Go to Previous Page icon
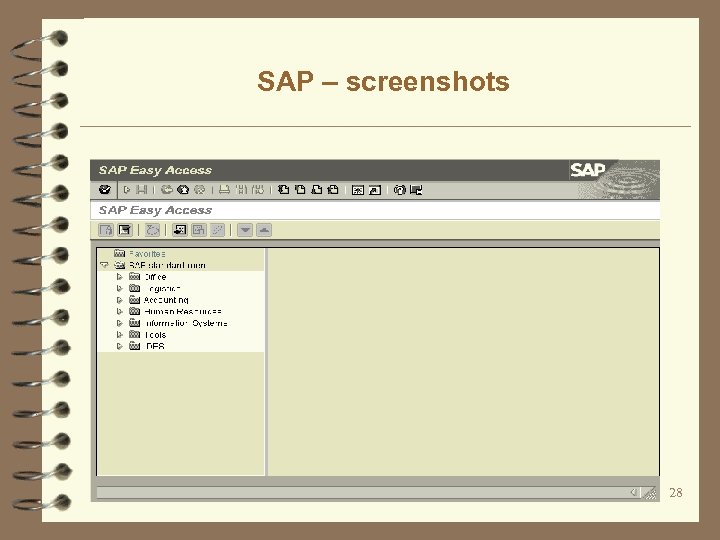Image resolution: width=720 pixels, height=540 pixels. (300, 190)
